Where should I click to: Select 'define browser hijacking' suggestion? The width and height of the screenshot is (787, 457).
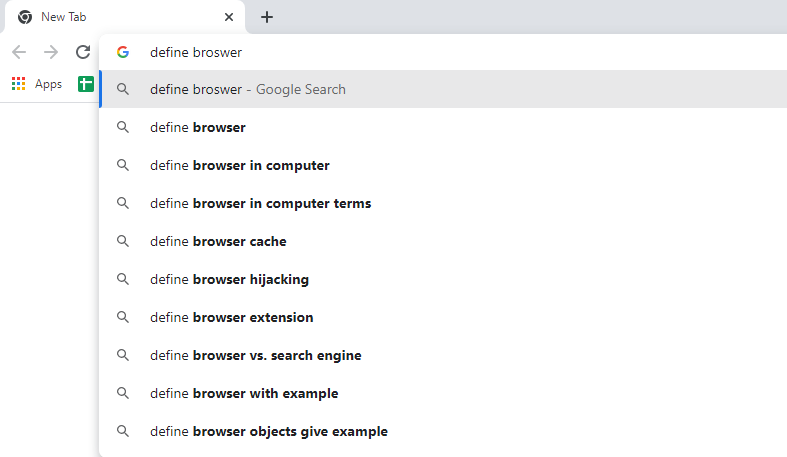click(x=443, y=279)
